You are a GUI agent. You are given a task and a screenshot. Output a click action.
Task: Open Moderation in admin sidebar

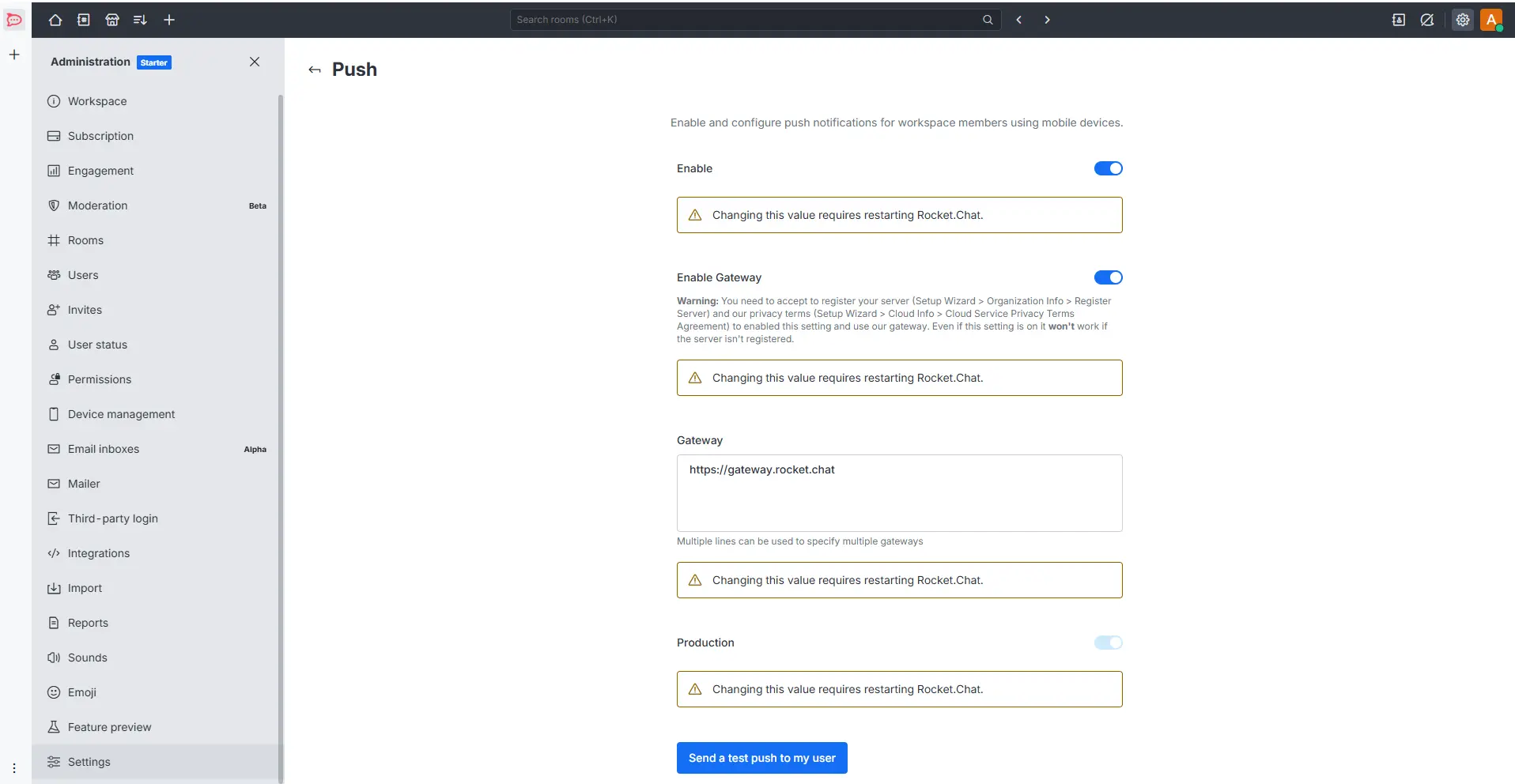tap(157, 205)
